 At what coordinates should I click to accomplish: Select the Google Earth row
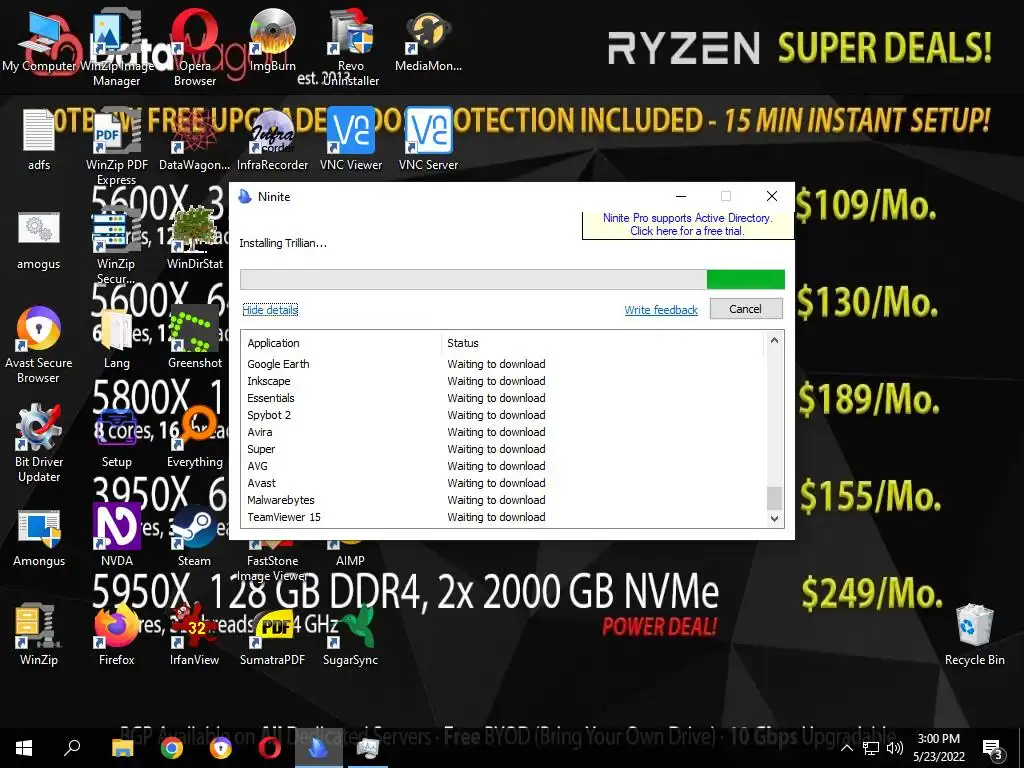(503, 364)
